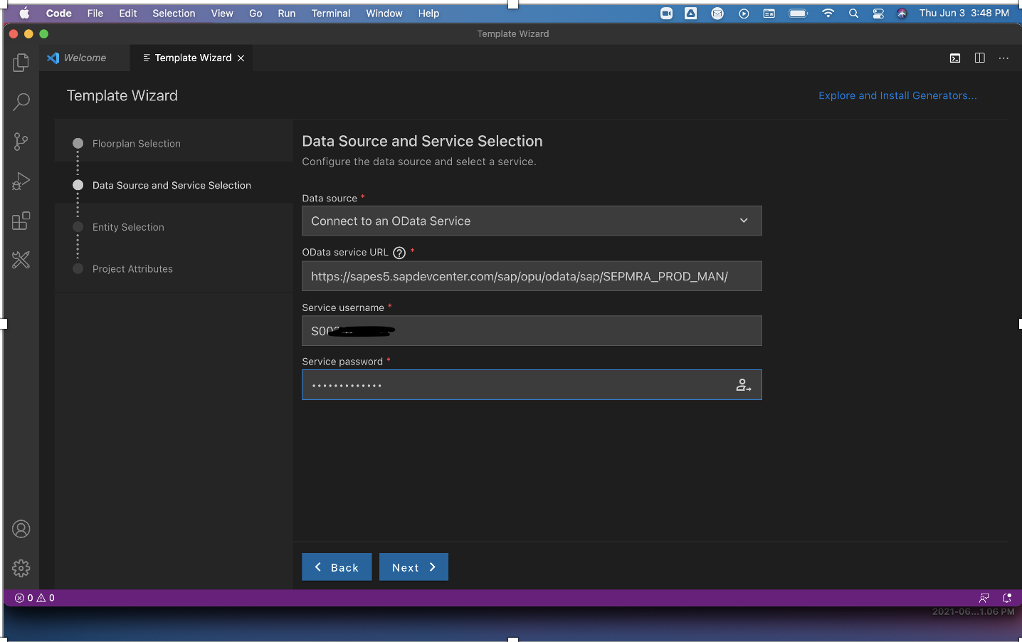The width and height of the screenshot is (1022, 642).
Task: Open the Manage gear icon
Action: [21, 568]
